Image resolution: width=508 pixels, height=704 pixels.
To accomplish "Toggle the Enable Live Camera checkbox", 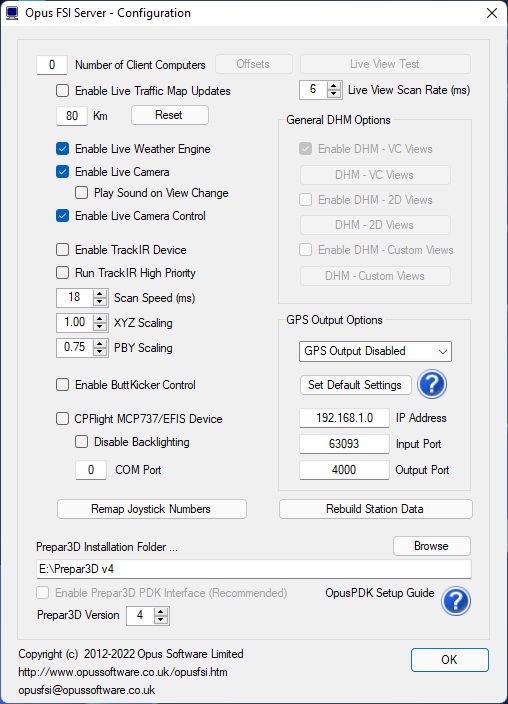I will point(62,172).
